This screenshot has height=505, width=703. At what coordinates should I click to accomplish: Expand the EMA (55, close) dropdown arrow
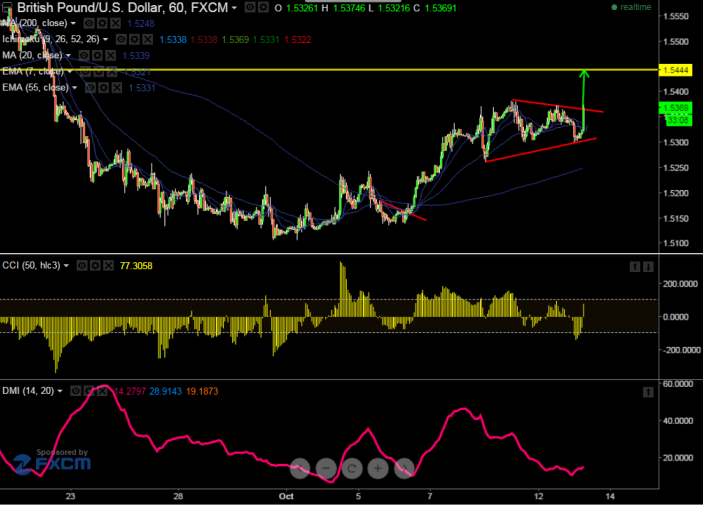click(x=74, y=87)
